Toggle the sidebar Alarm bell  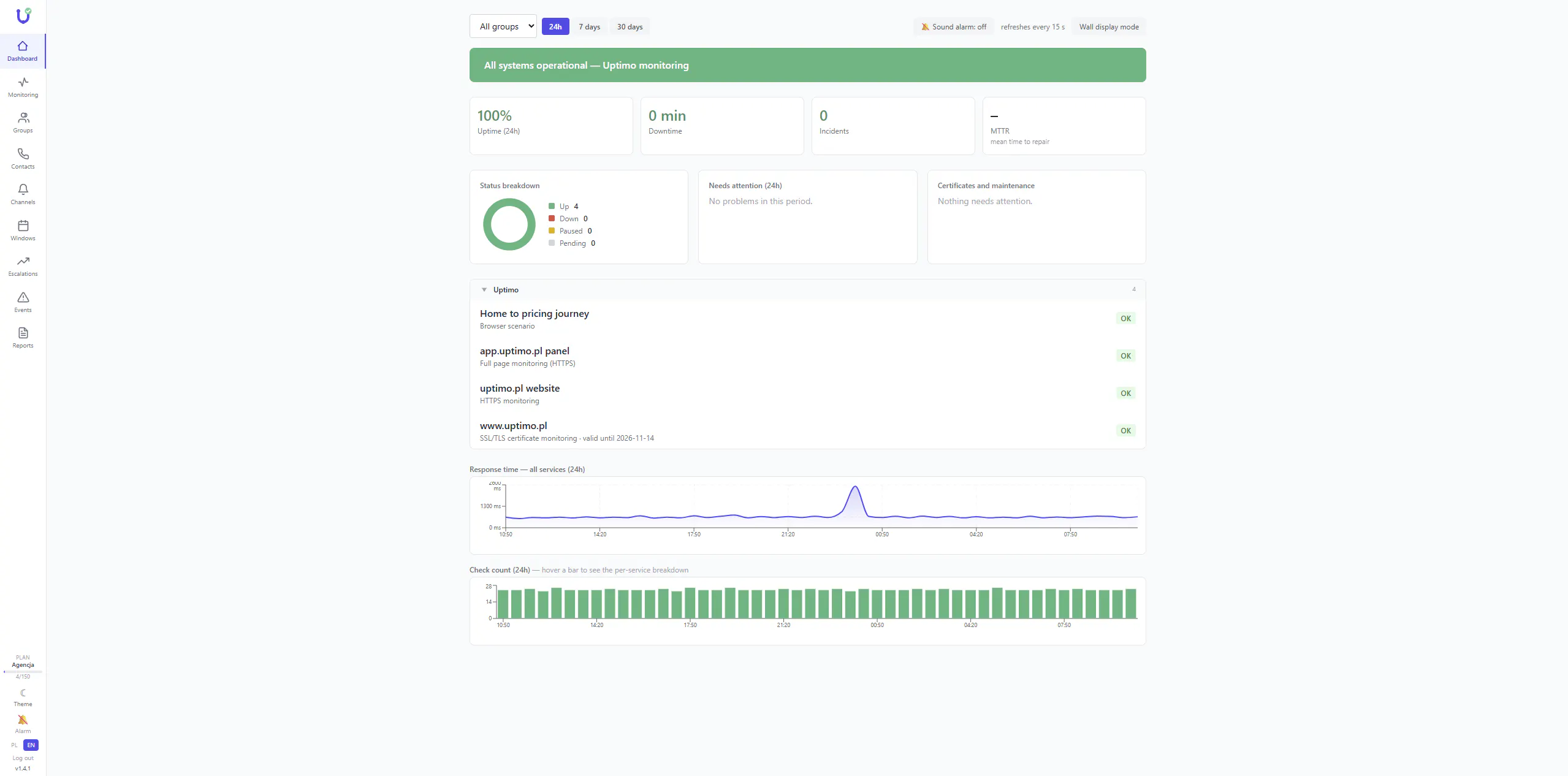[x=23, y=724]
